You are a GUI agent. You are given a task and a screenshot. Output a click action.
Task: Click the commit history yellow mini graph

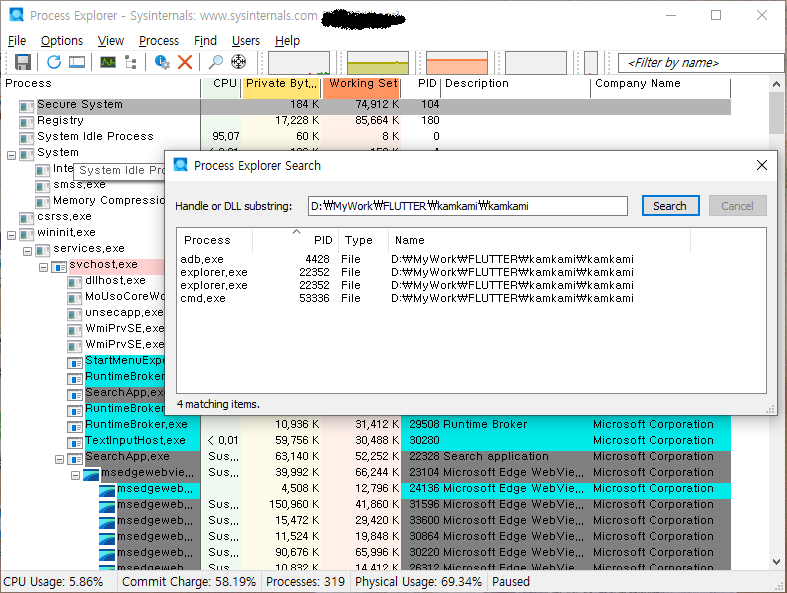[378, 63]
